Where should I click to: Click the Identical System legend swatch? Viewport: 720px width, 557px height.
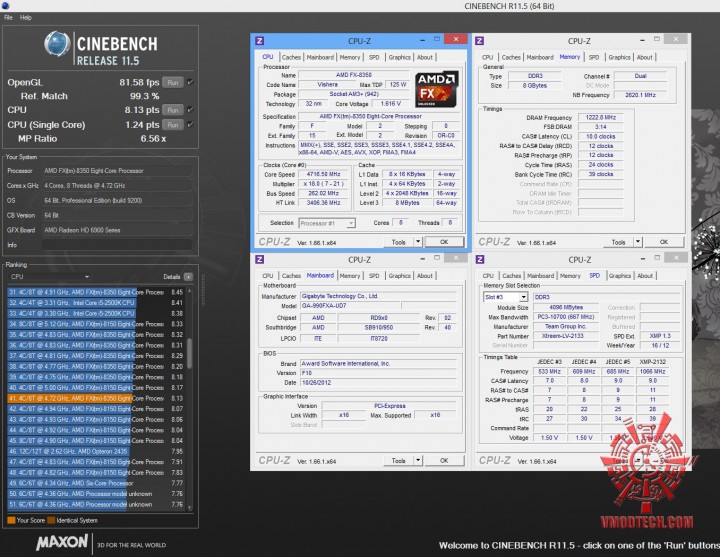tap(51, 520)
